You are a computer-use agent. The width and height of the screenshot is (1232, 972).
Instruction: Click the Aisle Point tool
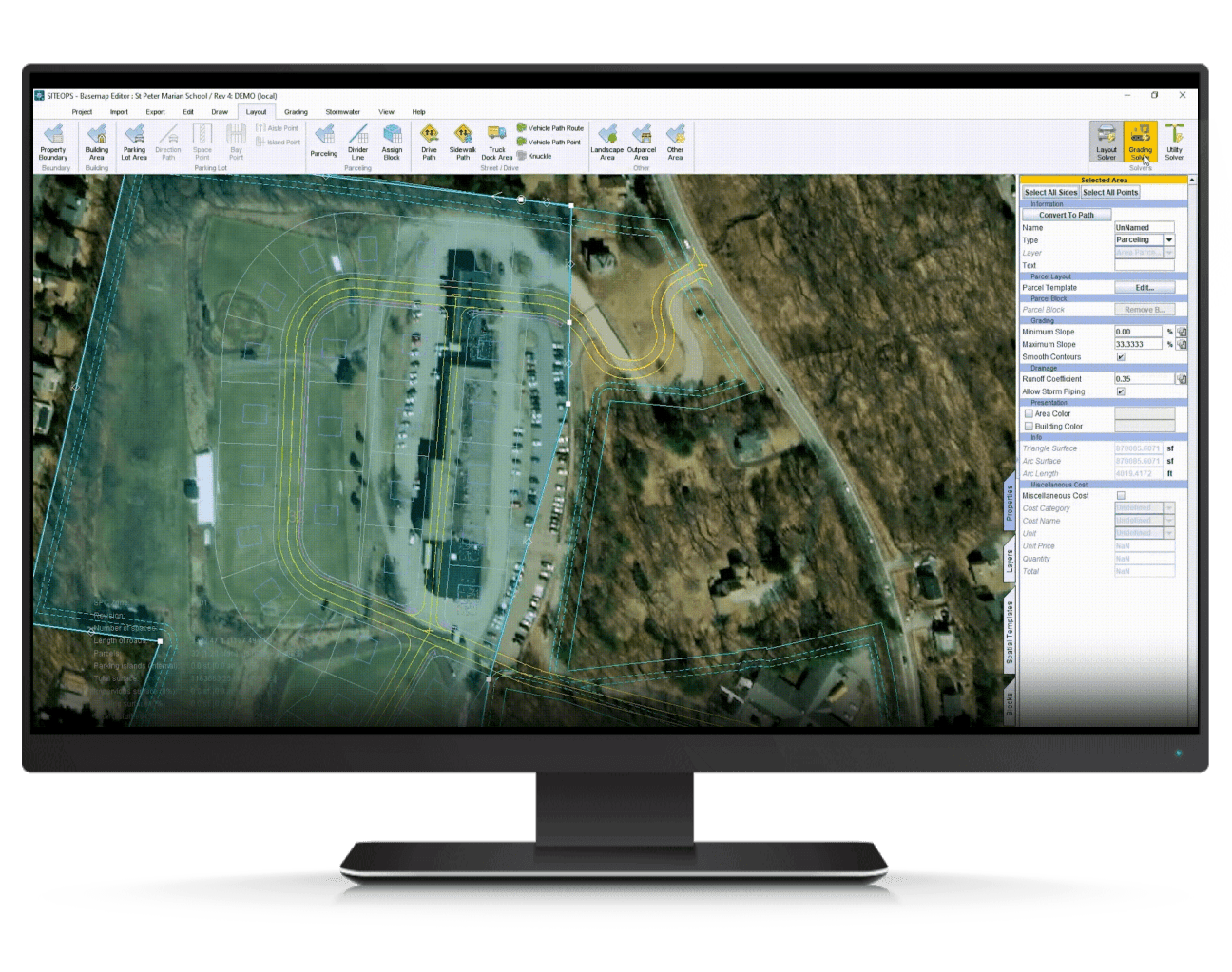277,128
